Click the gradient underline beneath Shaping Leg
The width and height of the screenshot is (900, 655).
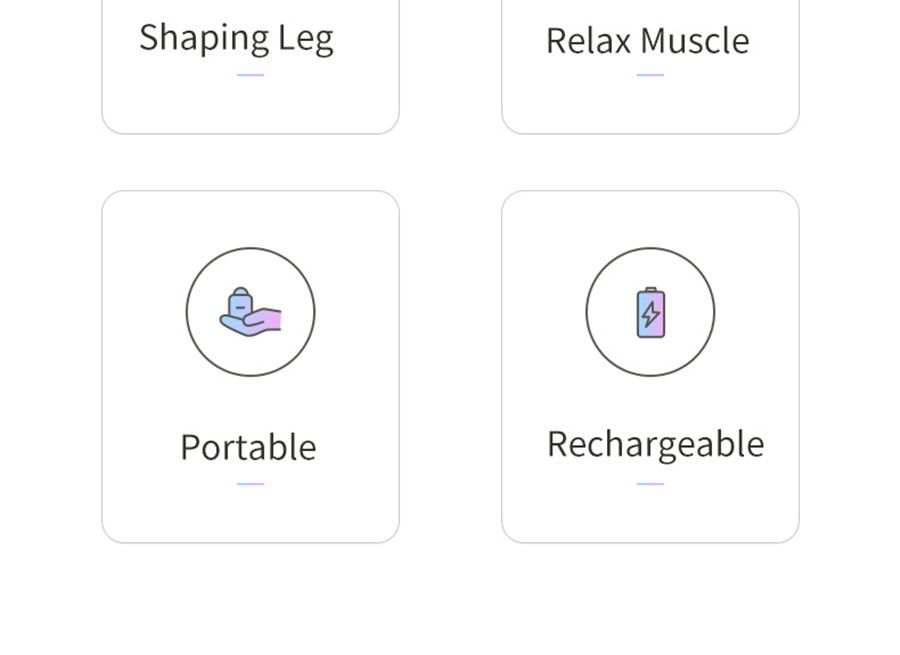(x=250, y=75)
